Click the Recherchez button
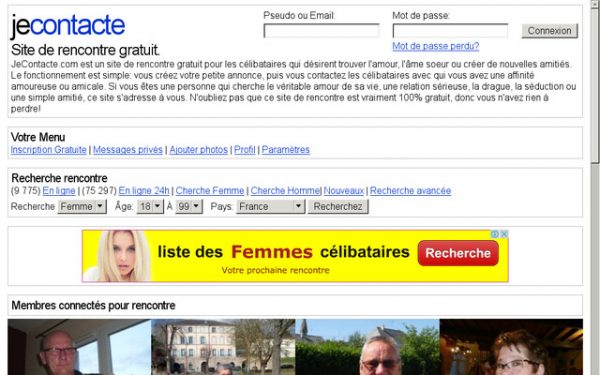Image resolution: width=600 pixels, height=375 pixels. click(338, 207)
